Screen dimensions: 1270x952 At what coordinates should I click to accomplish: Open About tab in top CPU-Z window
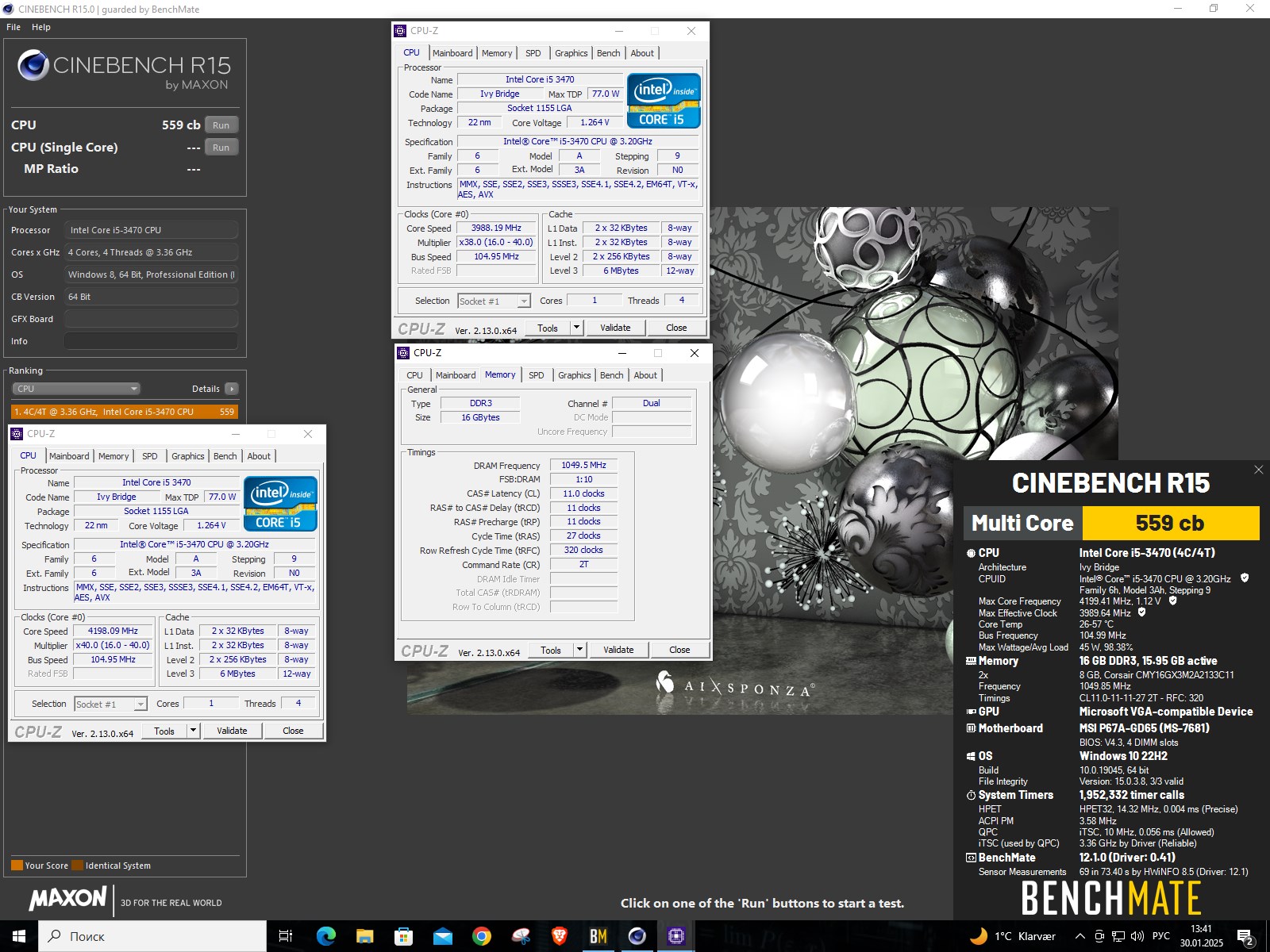point(642,53)
